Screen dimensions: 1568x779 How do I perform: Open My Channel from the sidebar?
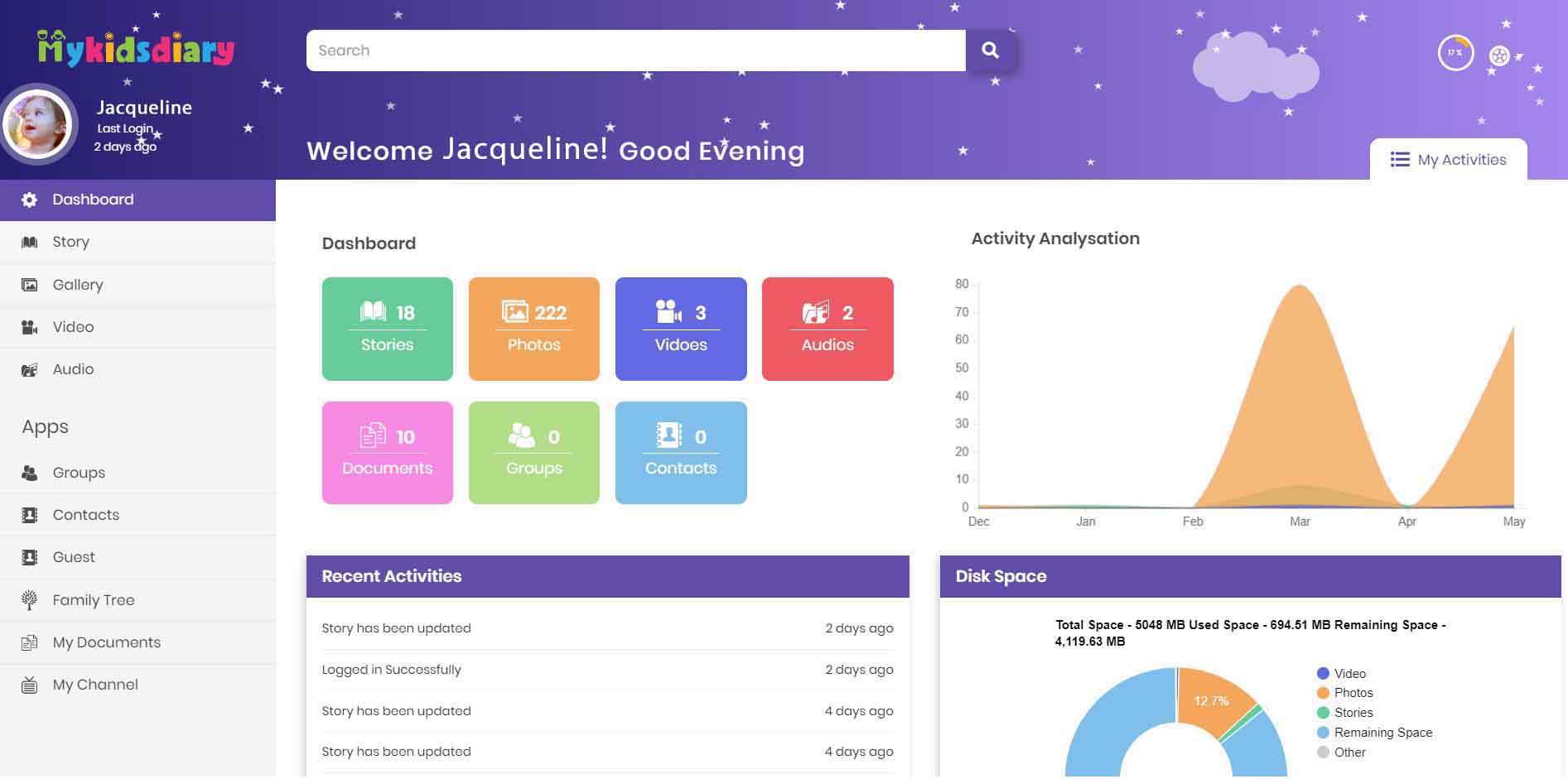point(94,684)
